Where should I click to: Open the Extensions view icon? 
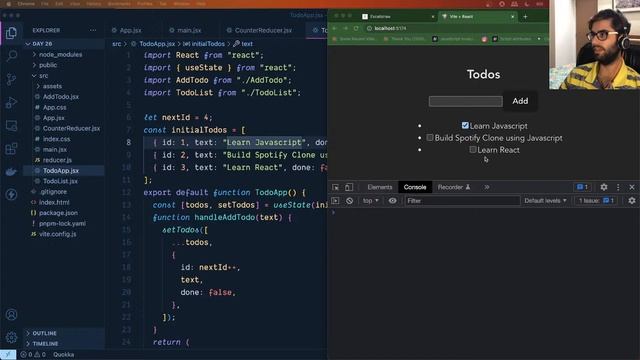pyautogui.click(x=11, y=149)
